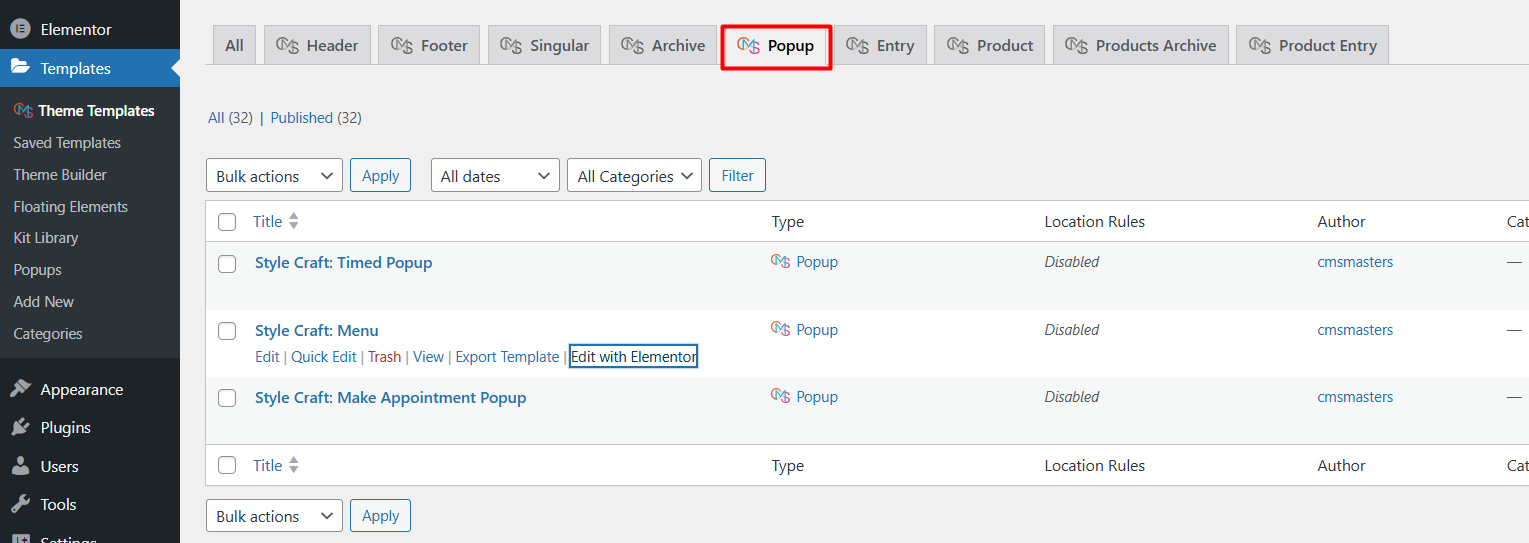Click the Users person icon
1529x543 pixels.
20,467
